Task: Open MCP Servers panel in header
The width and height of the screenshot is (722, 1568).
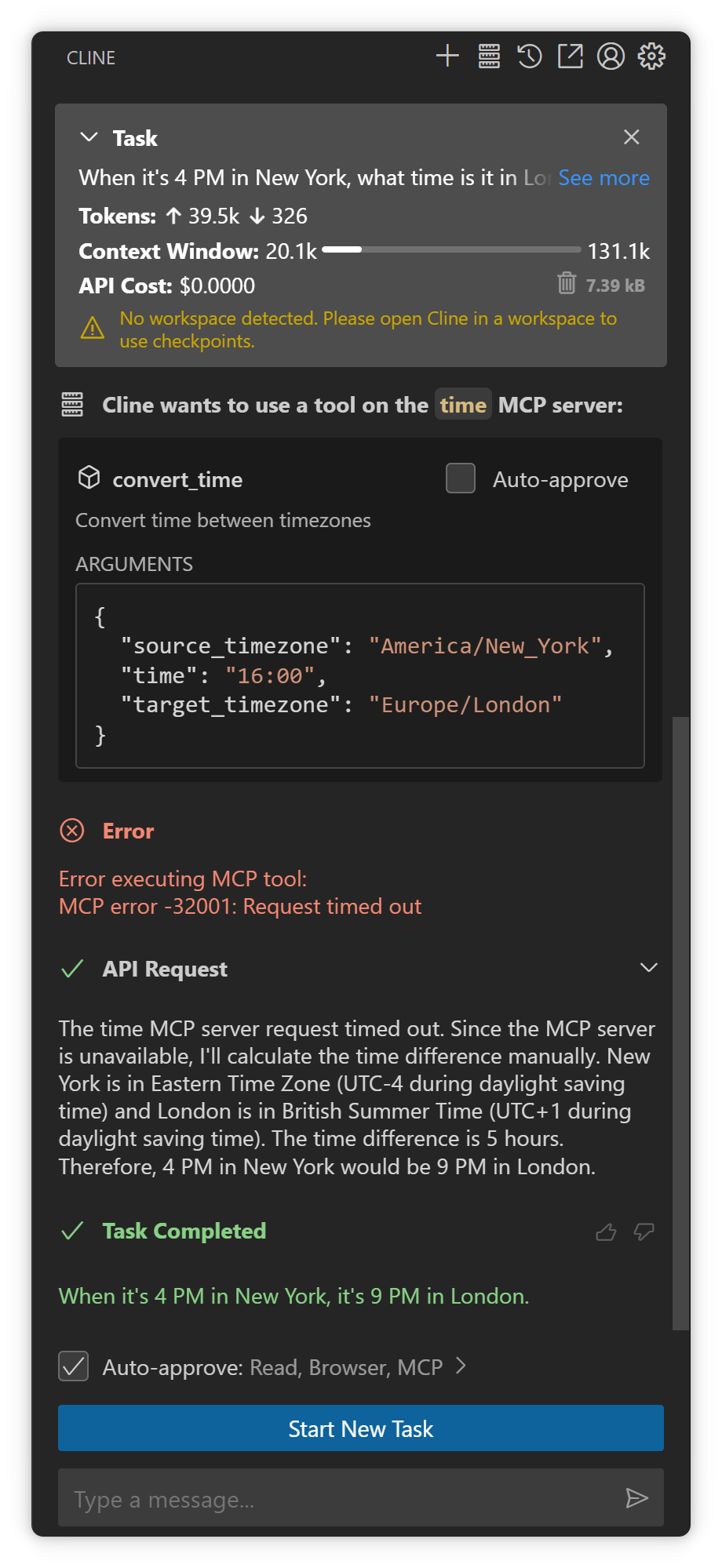Action: pyautogui.click(x=489, y=56)
